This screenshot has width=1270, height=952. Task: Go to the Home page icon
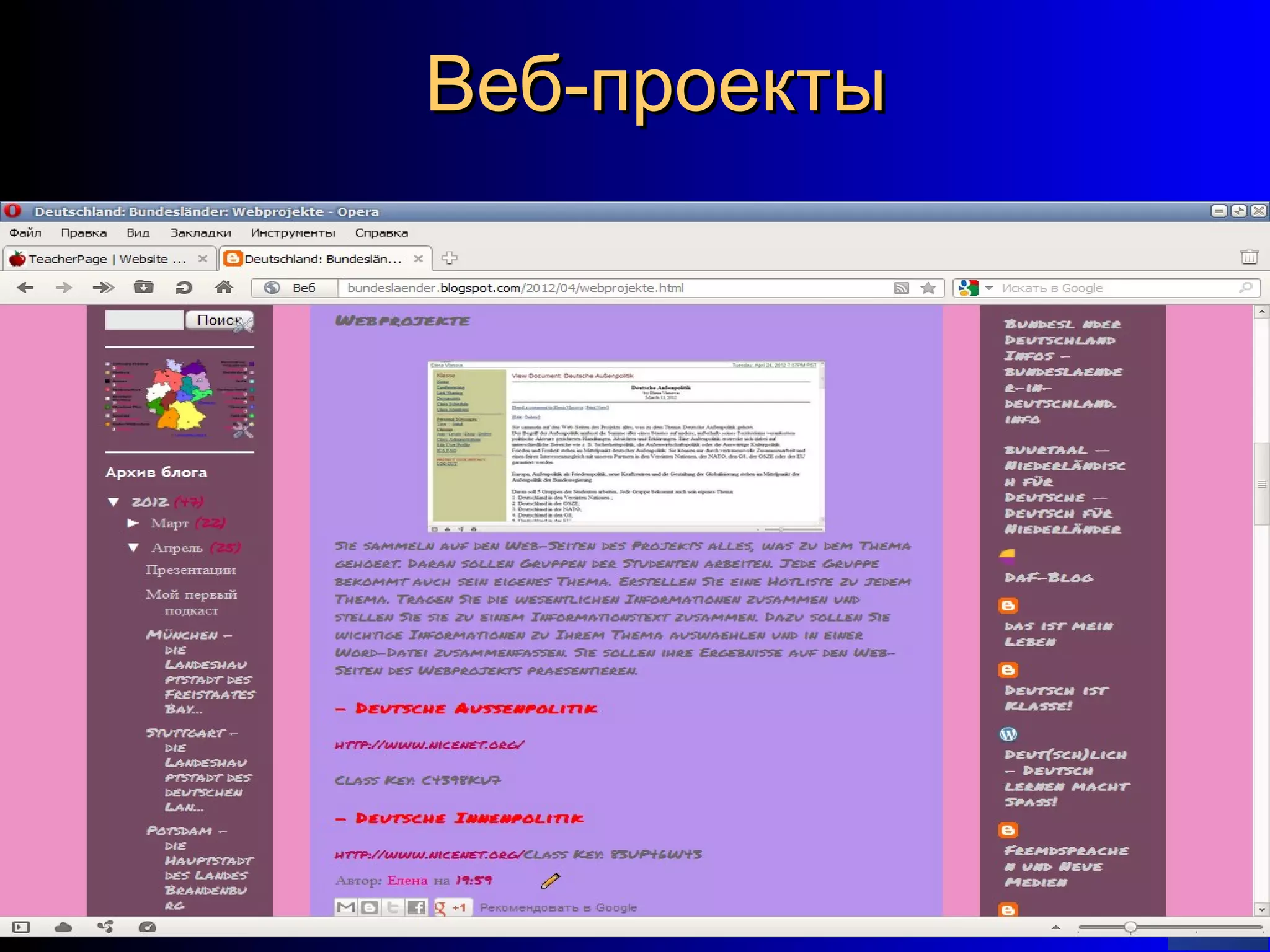224,287
